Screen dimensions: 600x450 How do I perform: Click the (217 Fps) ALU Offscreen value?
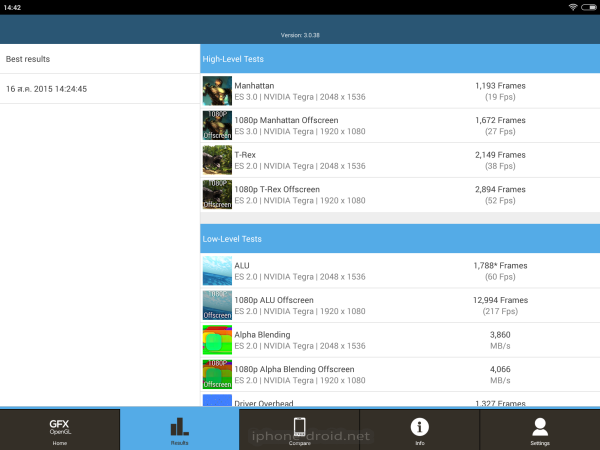tap(500, 311)
